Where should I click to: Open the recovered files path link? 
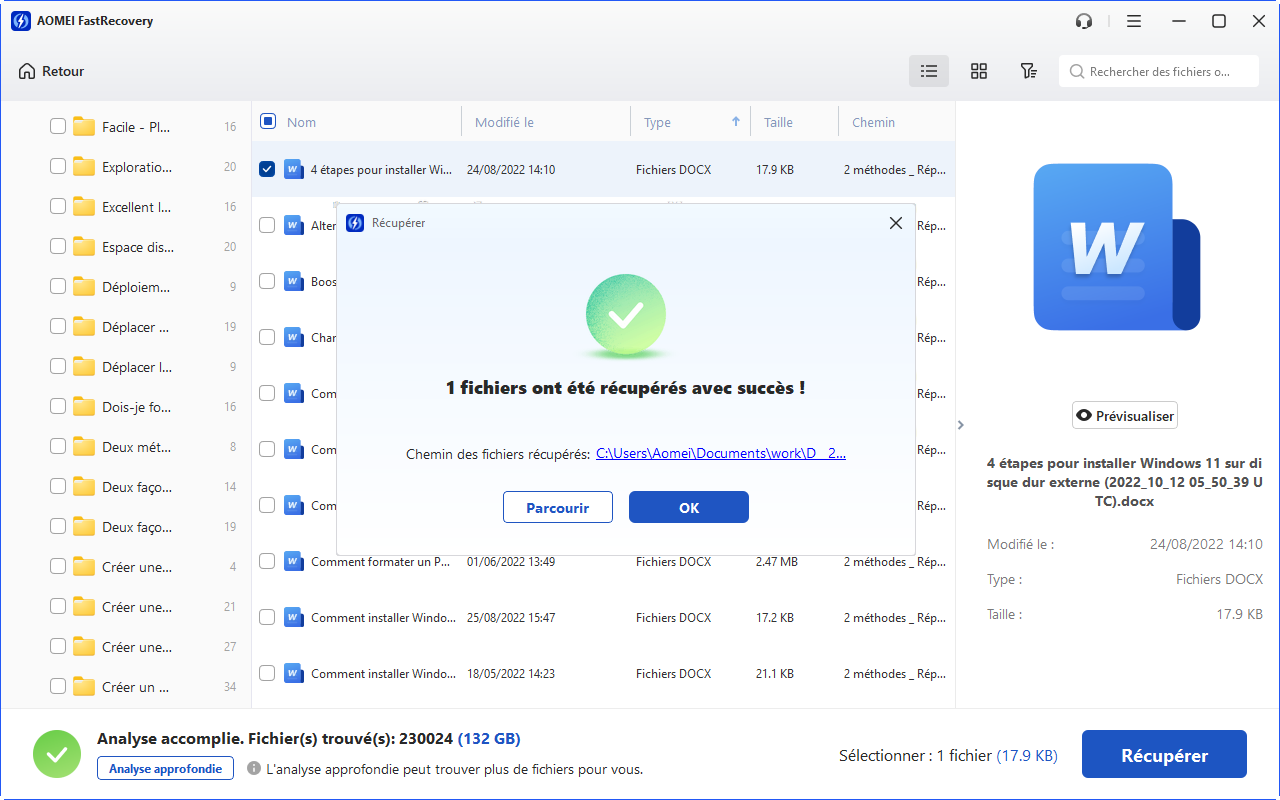721,453
